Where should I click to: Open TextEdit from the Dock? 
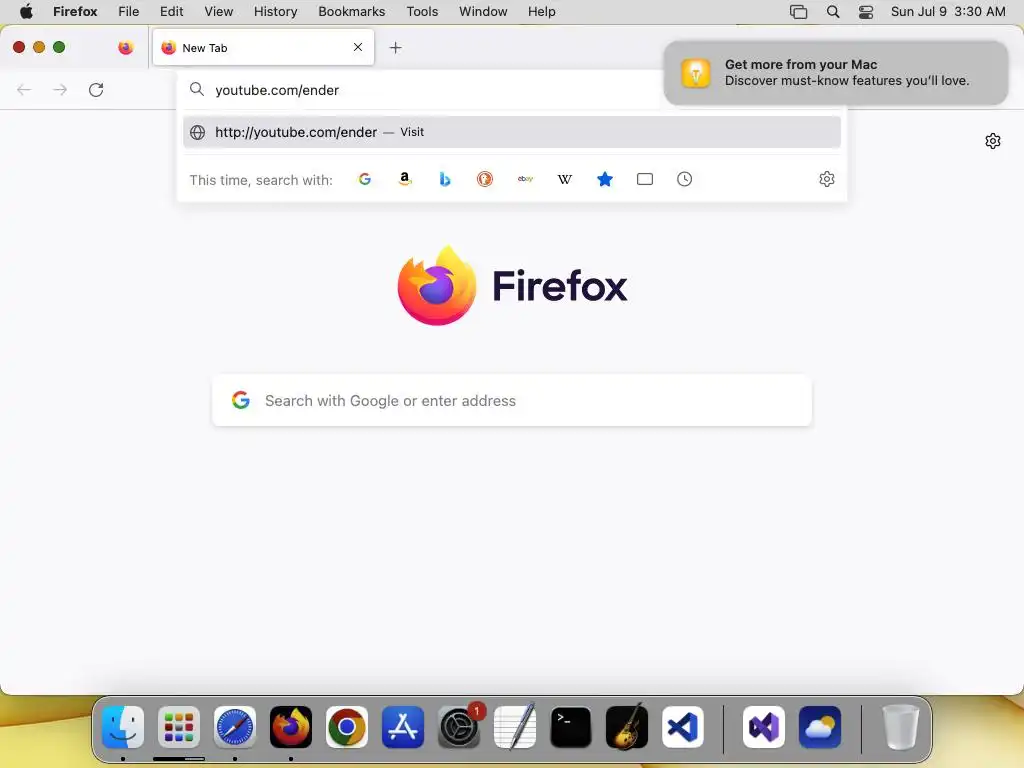515,727
